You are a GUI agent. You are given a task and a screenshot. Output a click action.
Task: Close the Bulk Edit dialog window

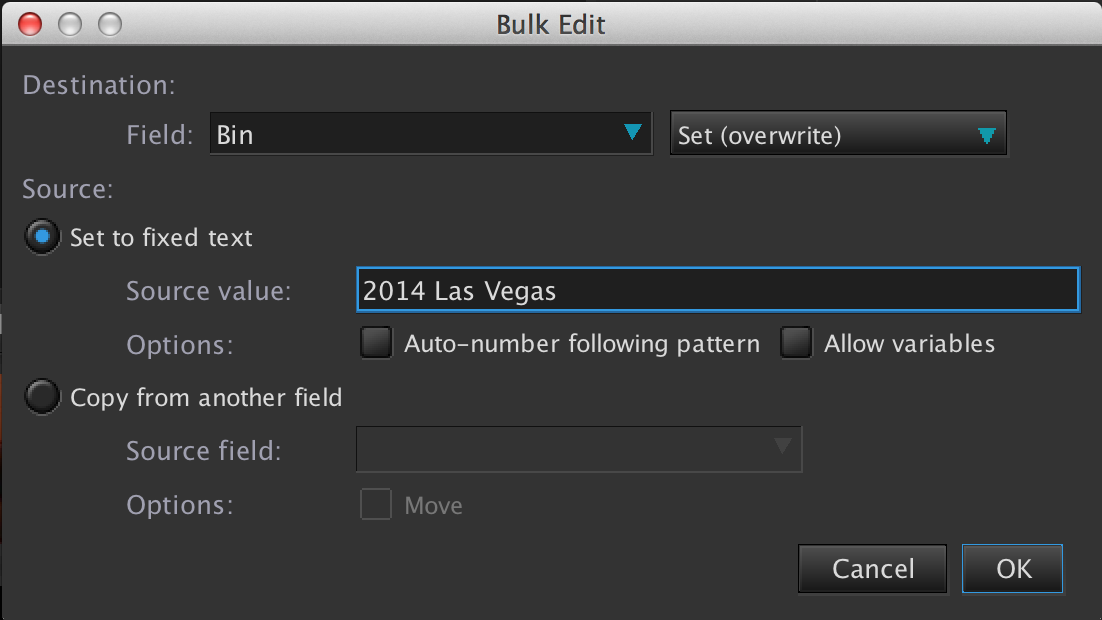tap(30, 23)
